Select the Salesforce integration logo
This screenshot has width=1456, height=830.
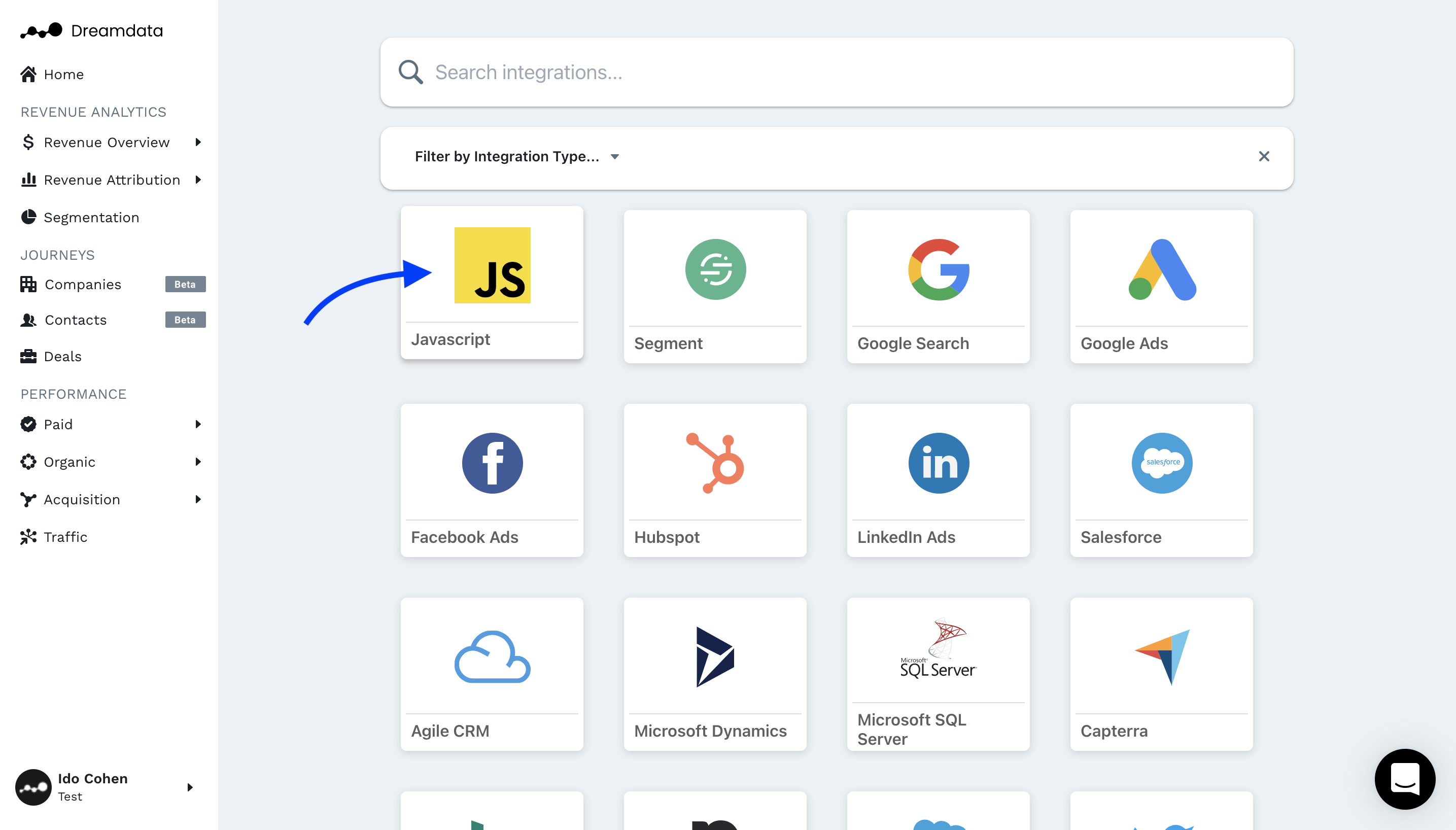point(1161,463)
